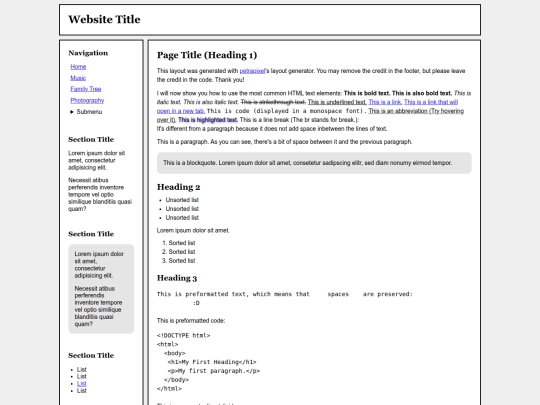Click the 'Heading 2' heading
The height and width of the screenshot is (405, 540).
click(x=178, y=187)
